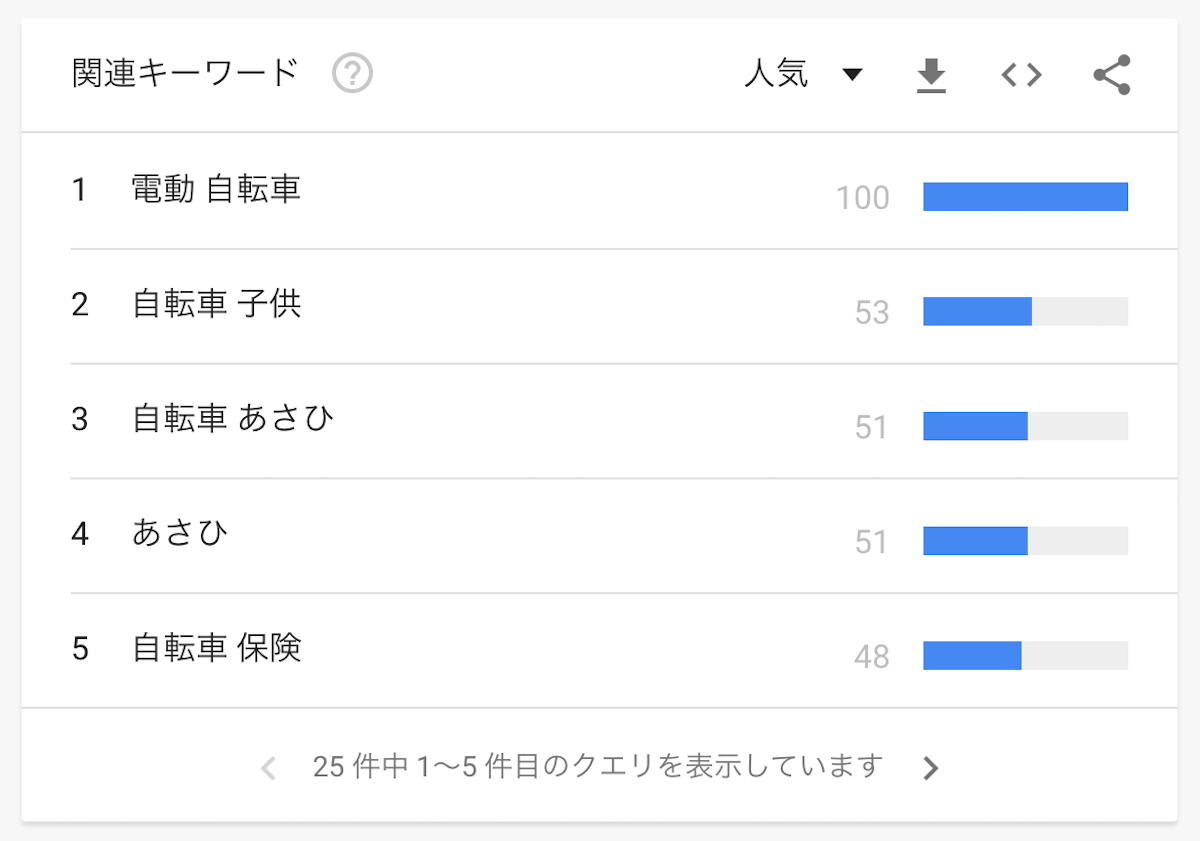Click the score 48 value
This screenshot has height=841, width=1200.
872,656
